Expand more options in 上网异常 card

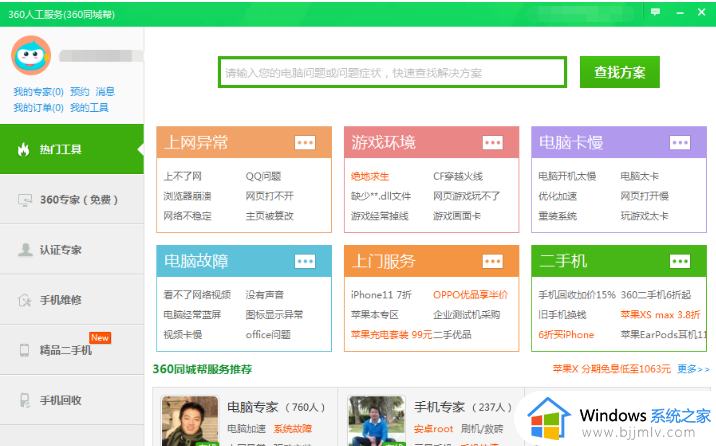pyautogui.click(x=305, y=143)
